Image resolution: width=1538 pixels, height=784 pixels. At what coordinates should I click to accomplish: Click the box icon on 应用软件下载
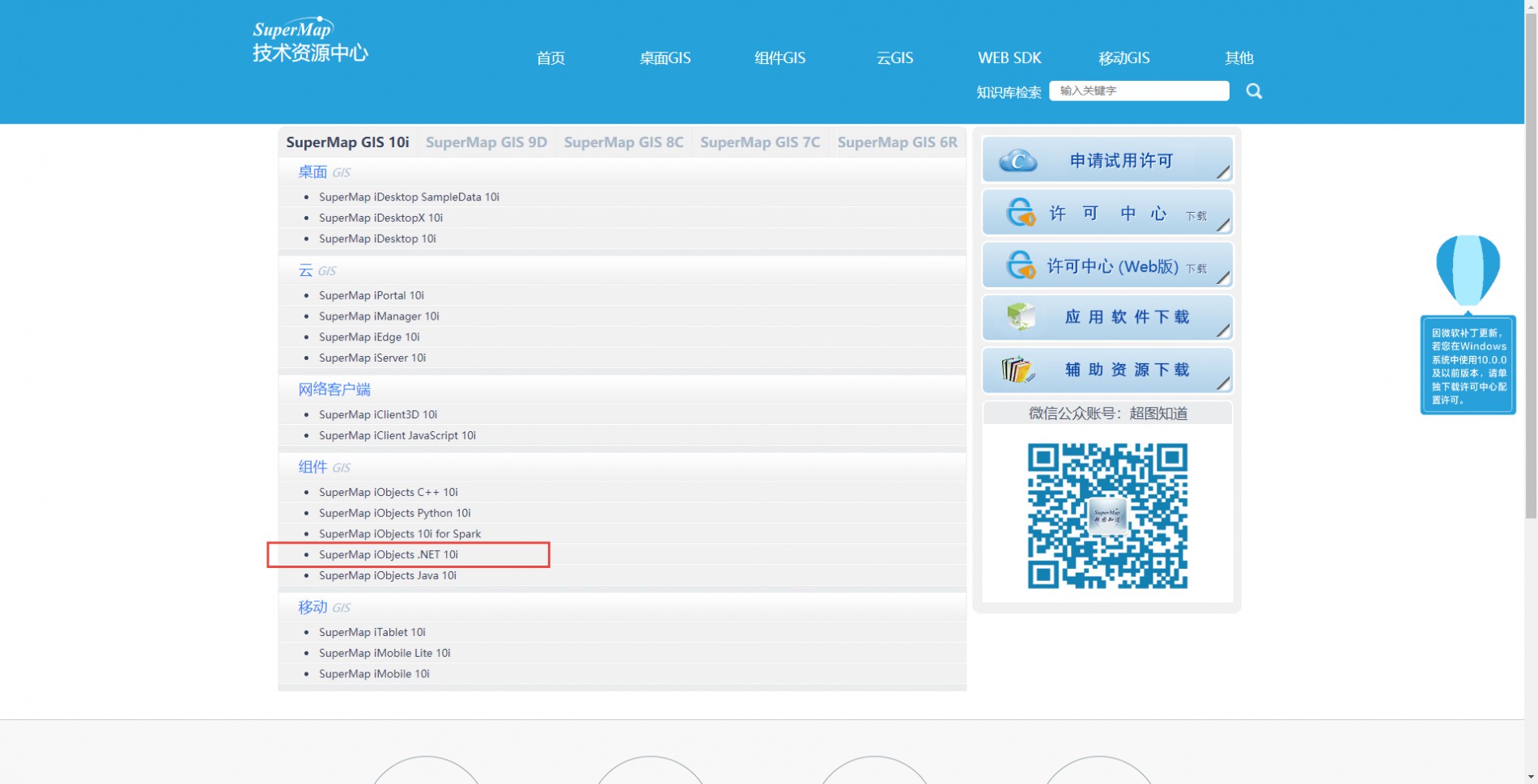pyautogui.click(x=1021, y=316)
